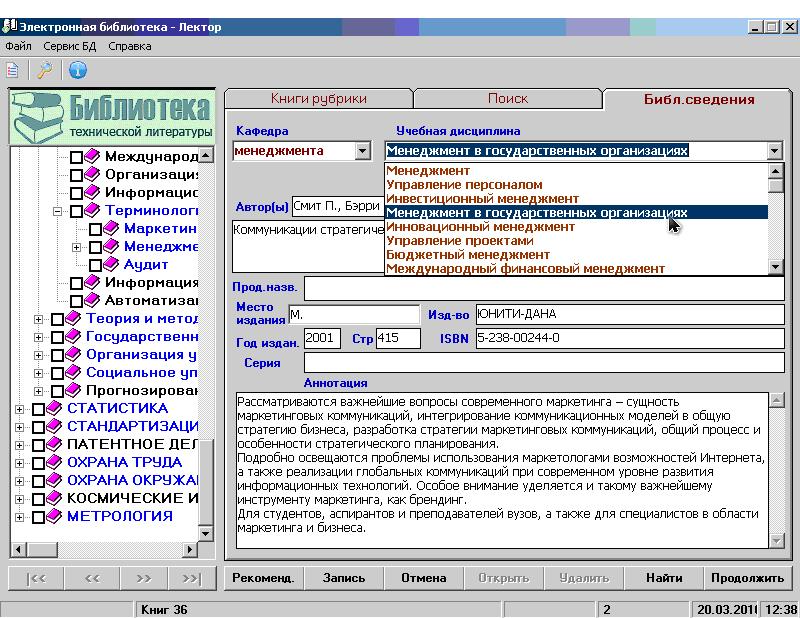Viewport: 800px width, 618px height.
Task: Click the Изд-во field ЮНИТИ-ДАНА
Action: pos(630,314)
